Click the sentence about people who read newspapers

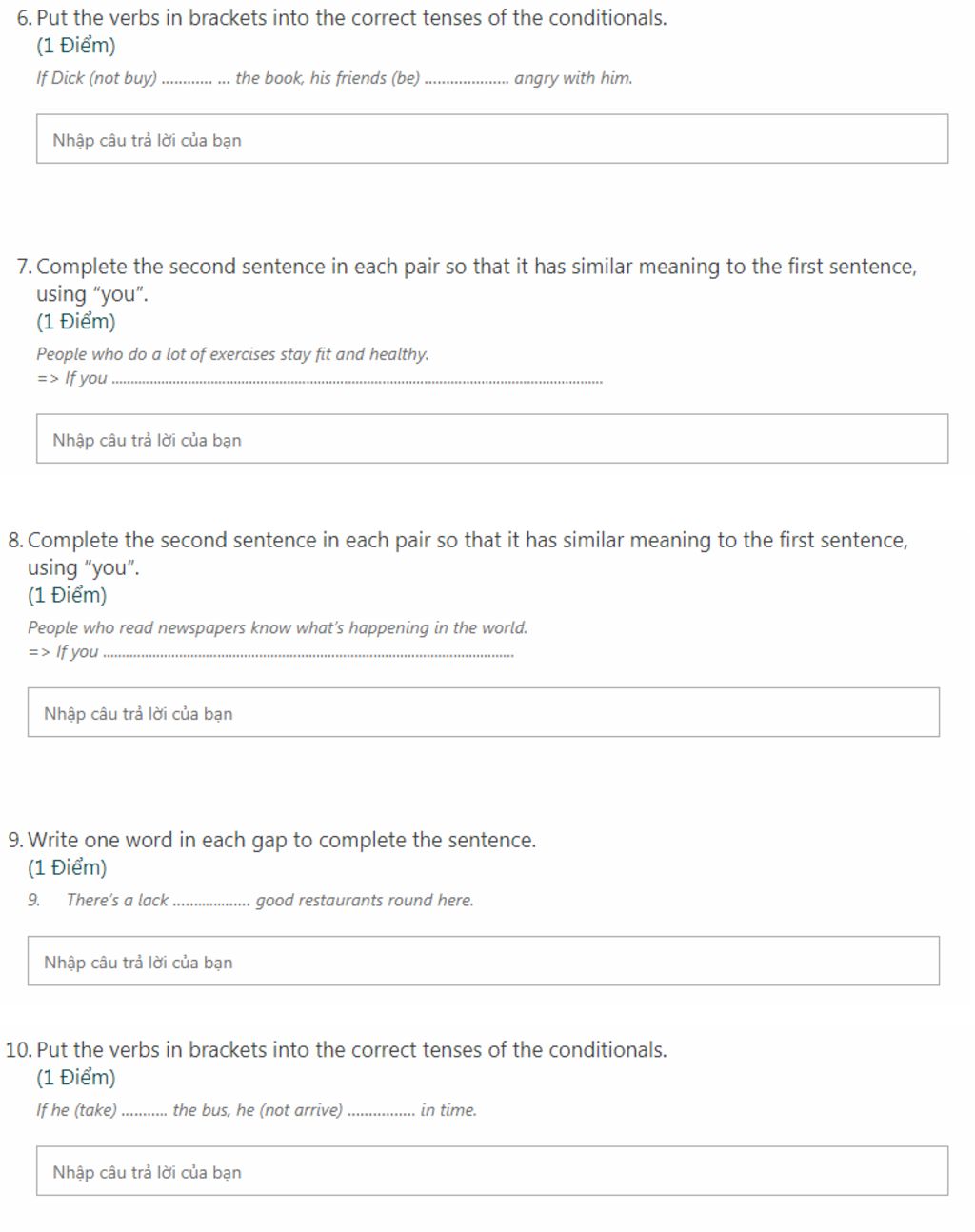tap(277, 627)
